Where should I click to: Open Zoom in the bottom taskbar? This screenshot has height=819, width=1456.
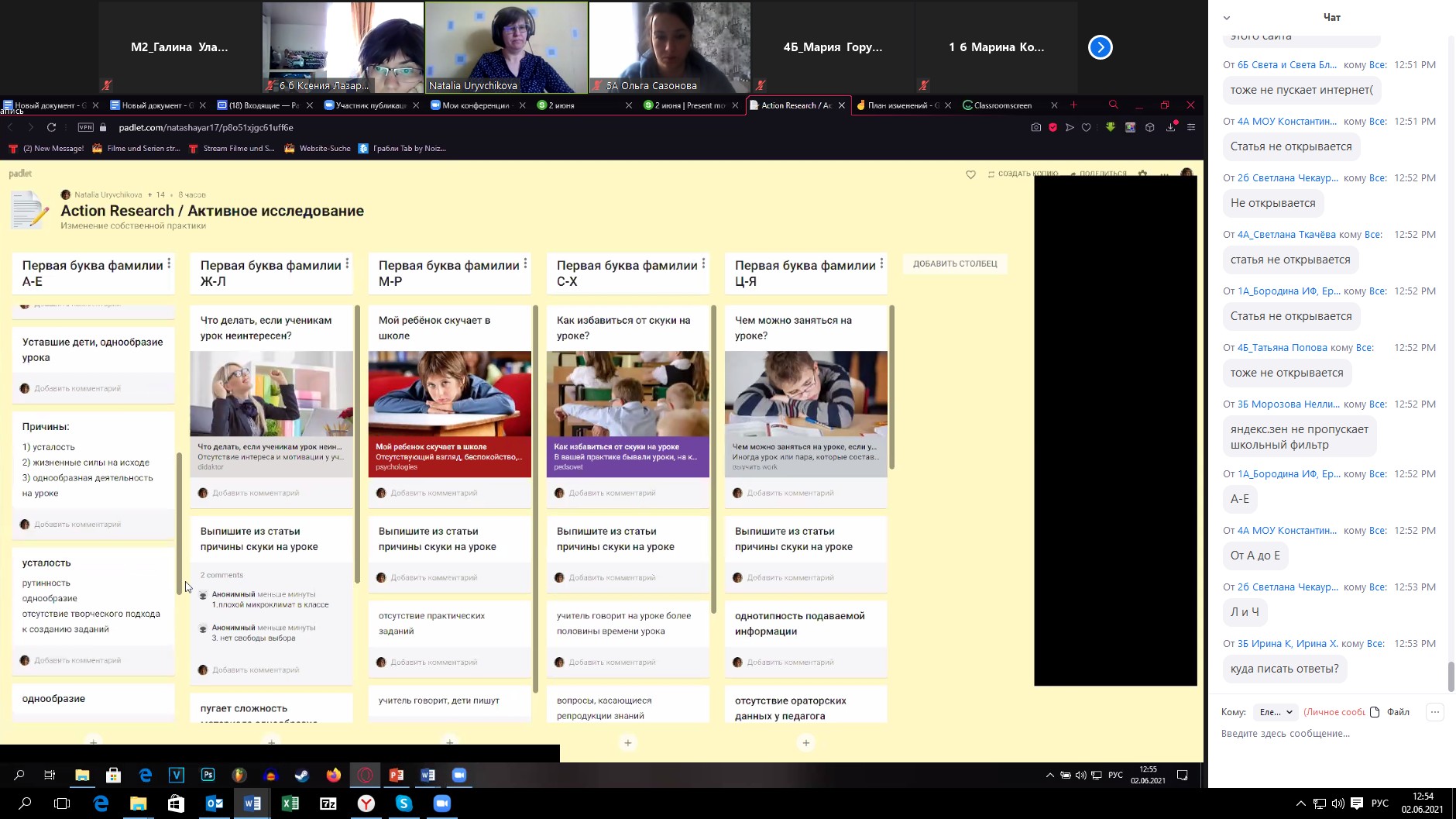click(442, 804)
